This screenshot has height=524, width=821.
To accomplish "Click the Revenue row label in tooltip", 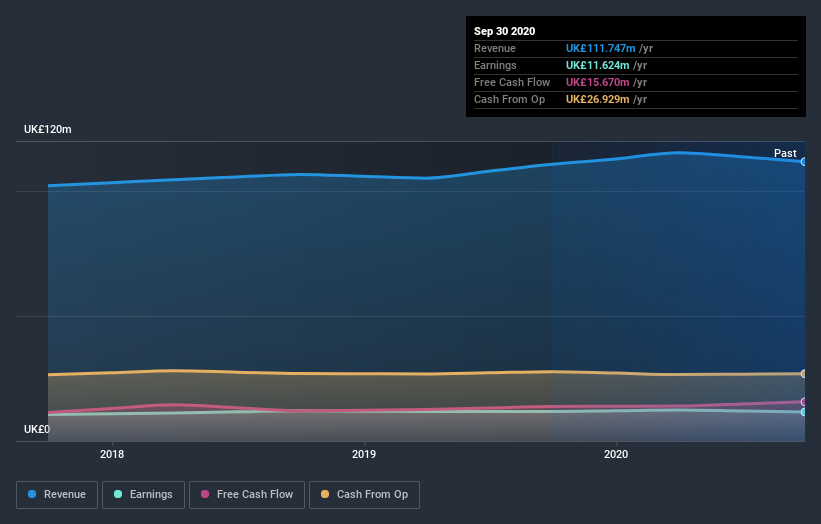I will (x=495, y=48).
